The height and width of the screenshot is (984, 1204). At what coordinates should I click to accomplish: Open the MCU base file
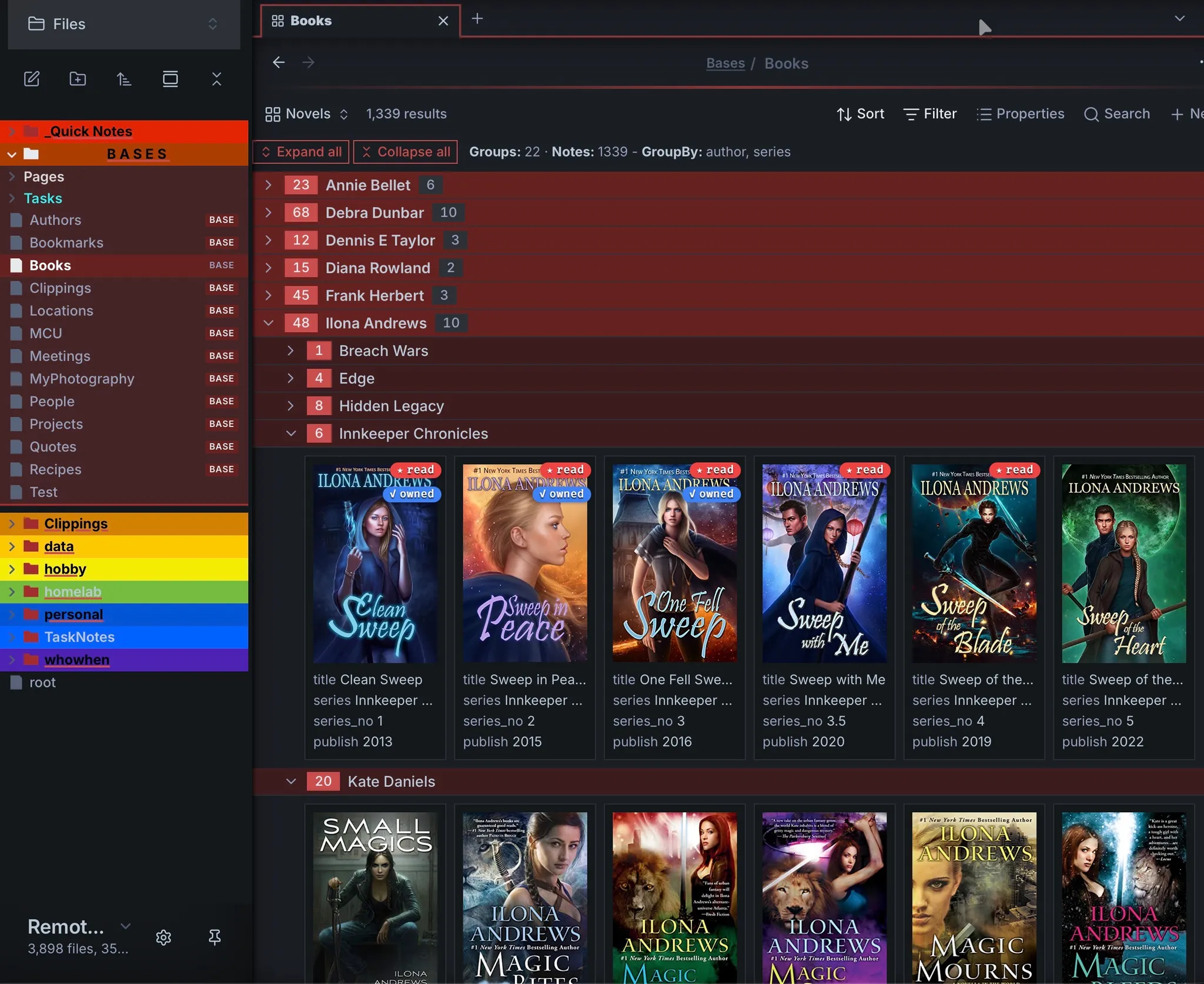pyautogui.click(x=123, y=333)
